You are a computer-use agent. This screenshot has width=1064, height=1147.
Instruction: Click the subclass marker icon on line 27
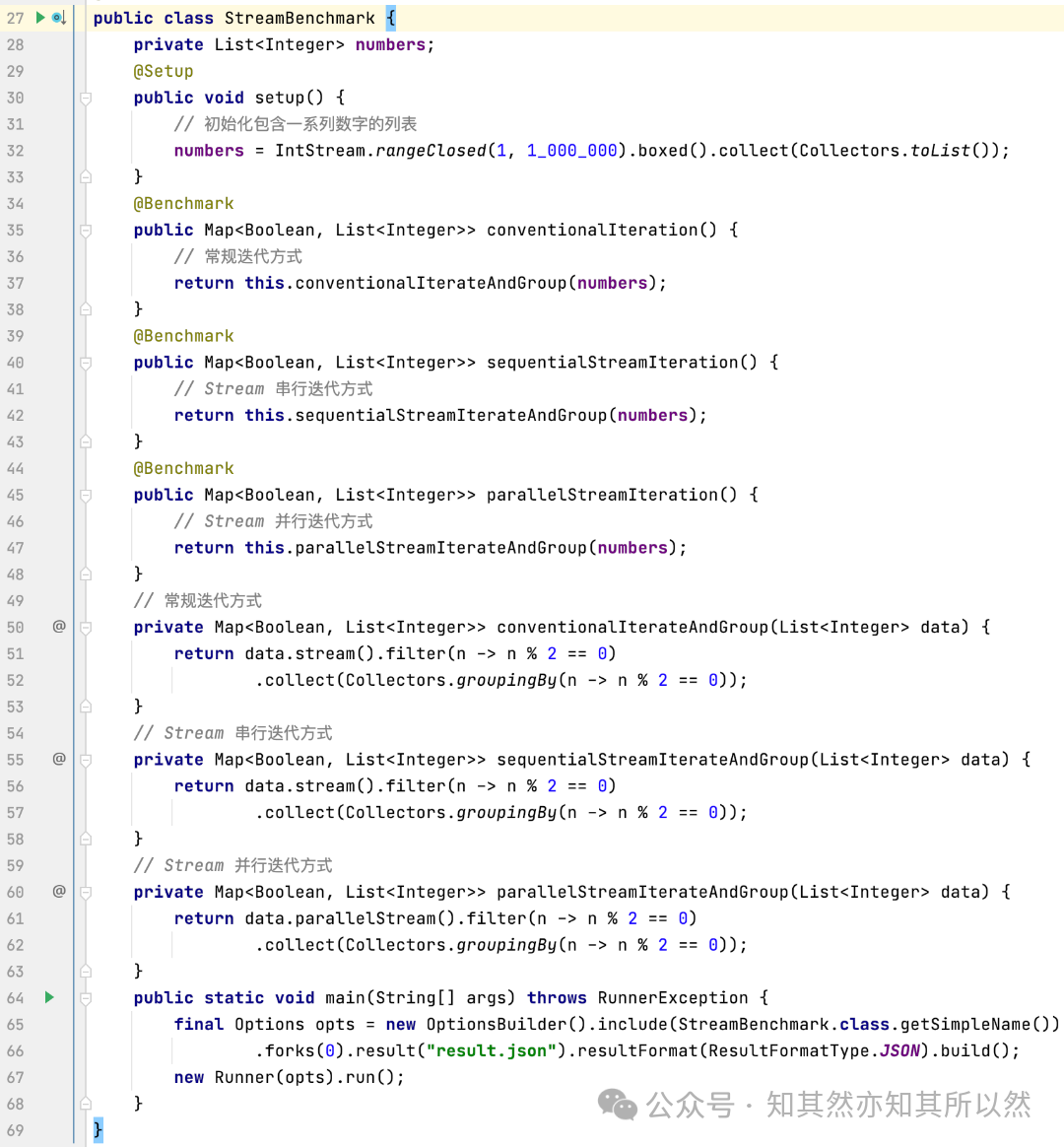[59, 18]
